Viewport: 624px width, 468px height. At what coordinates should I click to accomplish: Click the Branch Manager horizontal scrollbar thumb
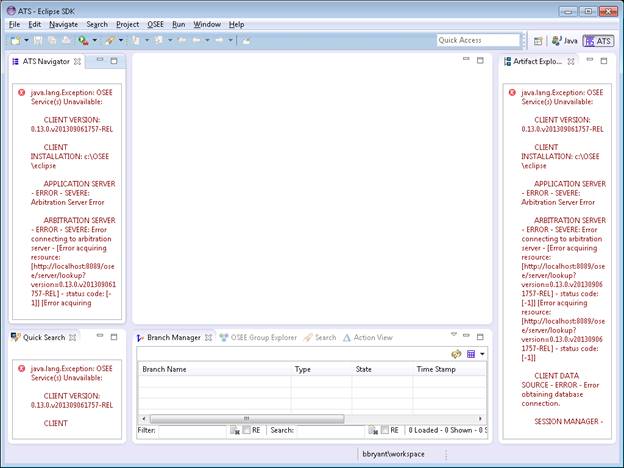[x=247, y=419]
